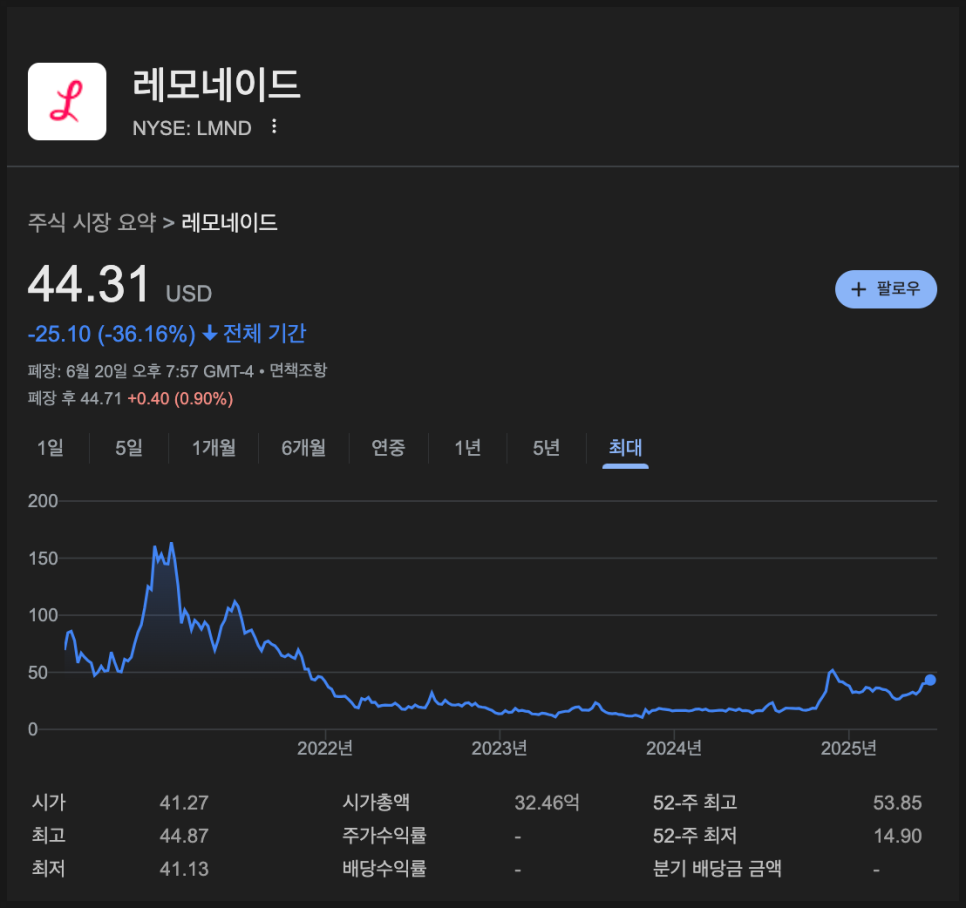
Task: Click the 시가총액 value 32.46억
Action: click(x=547, y=803)
